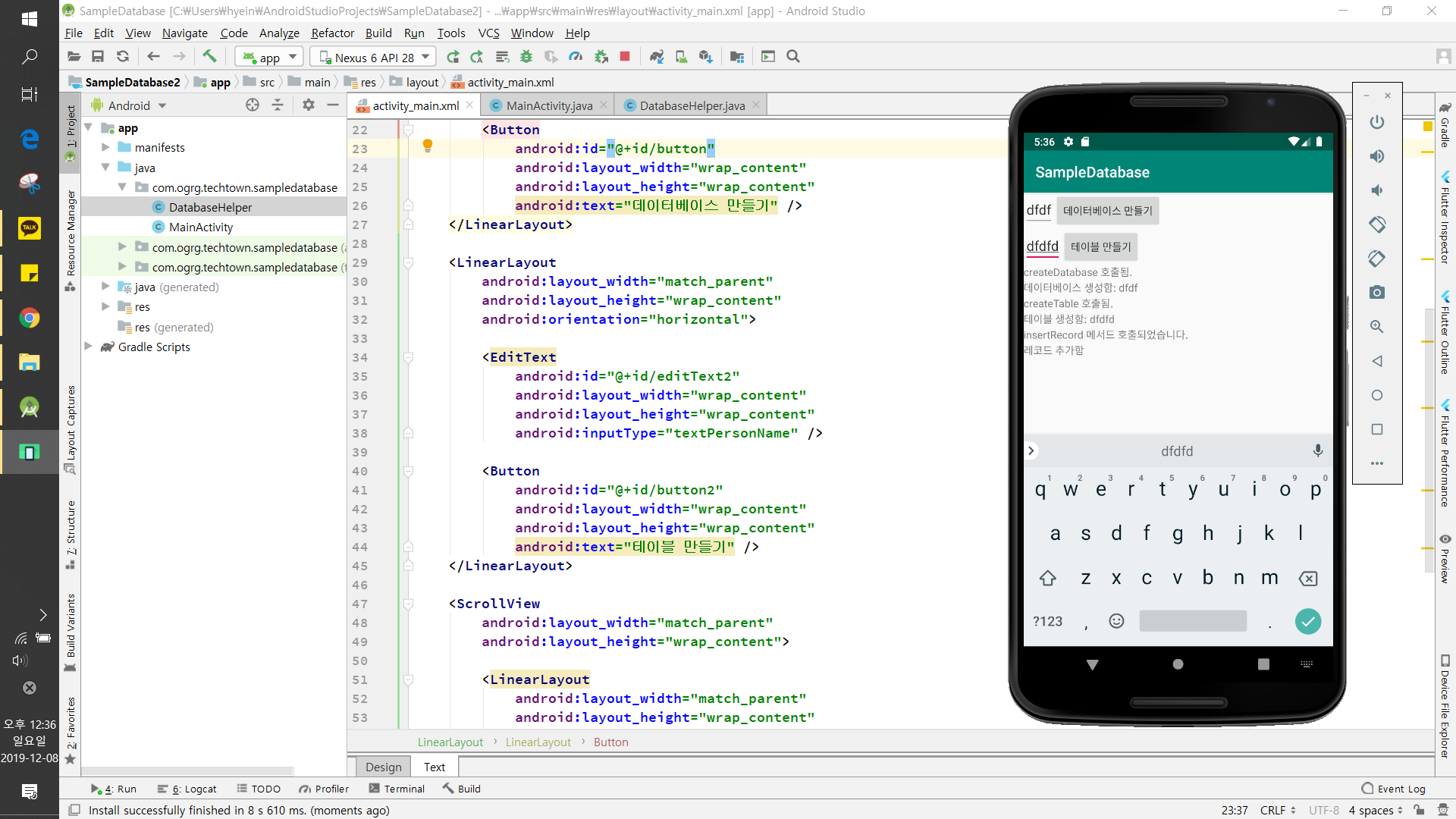Viewport: 1456px width, 819px height.
Task: Click the Debug app bug icon
Action: click(x=526, y=57)
